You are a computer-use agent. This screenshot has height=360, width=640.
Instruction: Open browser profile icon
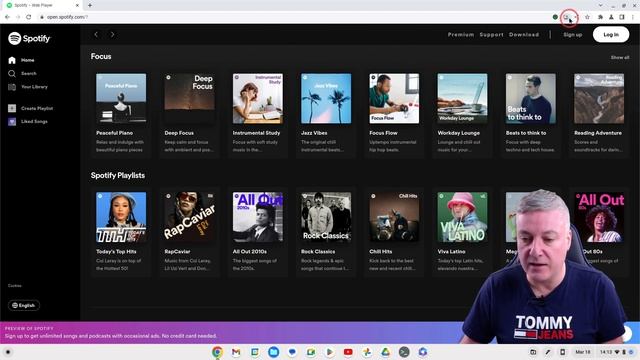(x=611, y=17)
